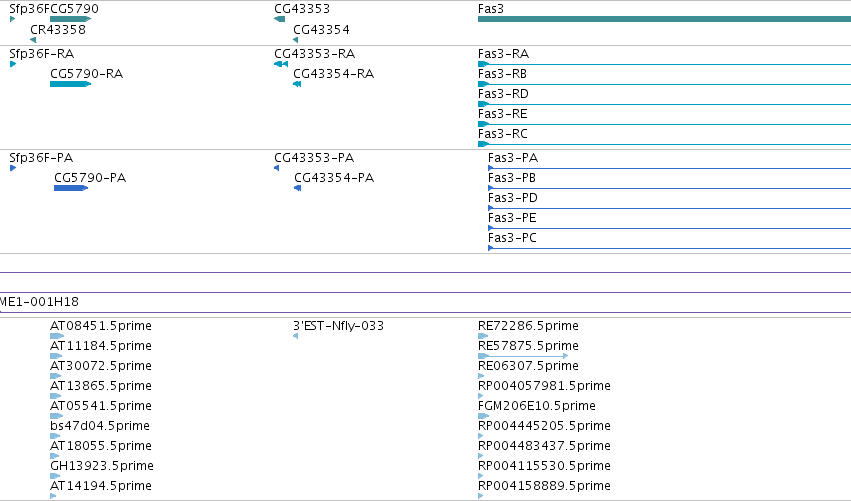Select the CG5790-PA blue protein bar
This screenshot has width=851, height=501.
tap(71, 188)
